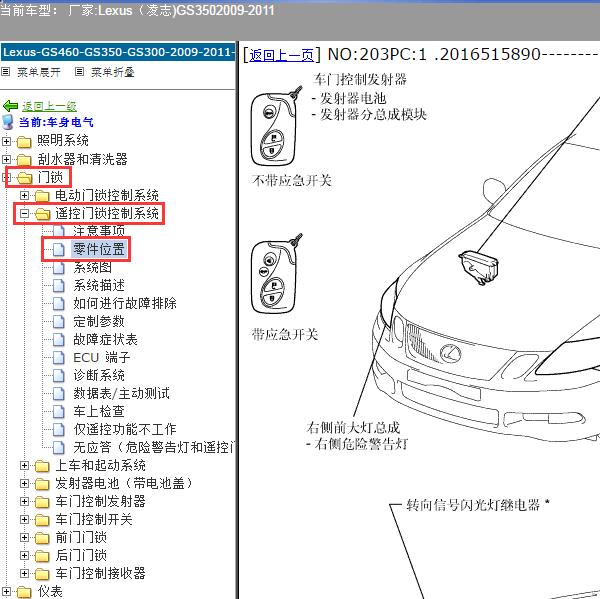Click 菜单展开 to expand all menus

pyautogui.click(x=39, y=72)
